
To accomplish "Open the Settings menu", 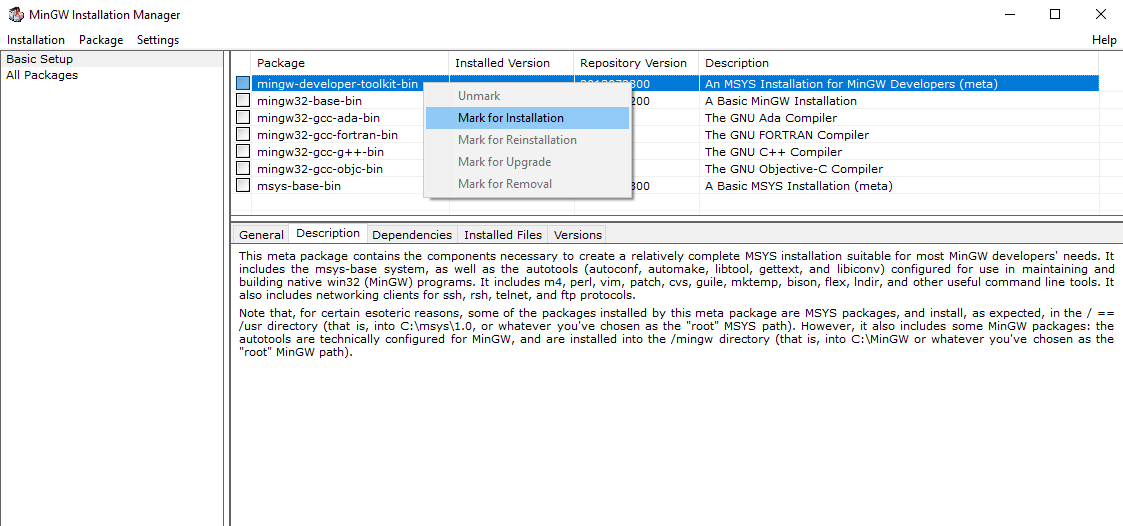I will pos(158,40).
